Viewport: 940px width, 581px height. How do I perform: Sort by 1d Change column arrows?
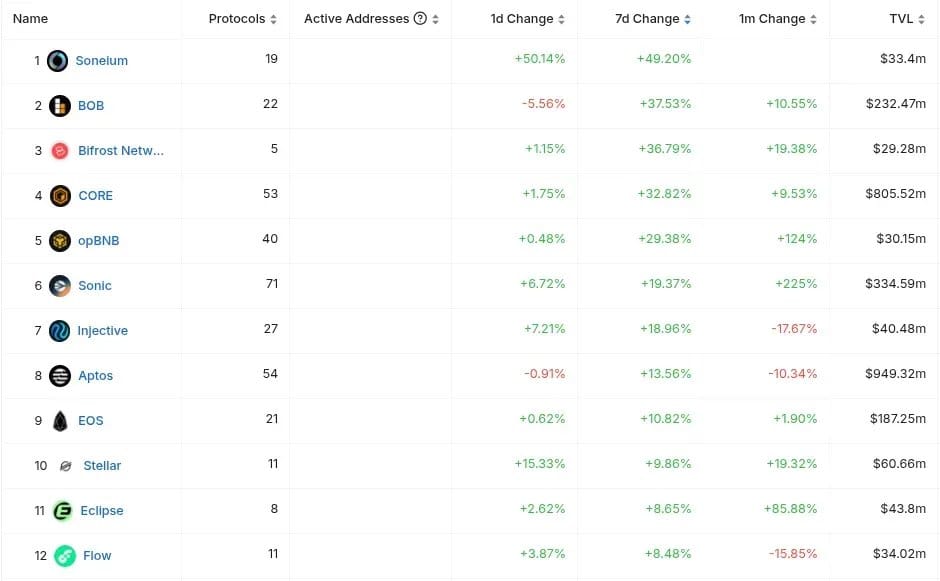(x=561, y=19)
